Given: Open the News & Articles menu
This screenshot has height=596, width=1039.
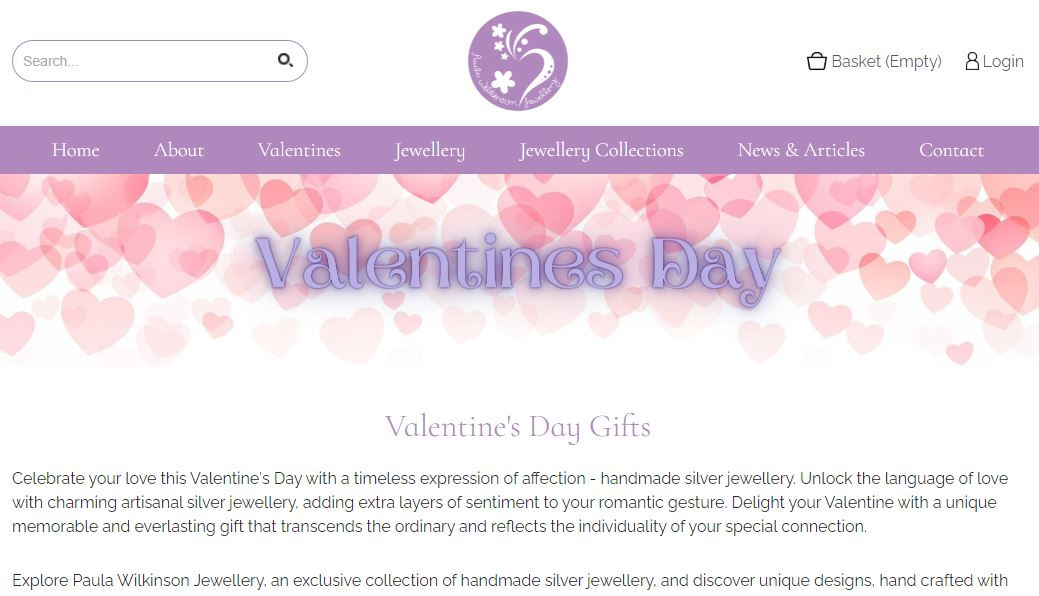Looking at the screenshot, I should point(801,150).
